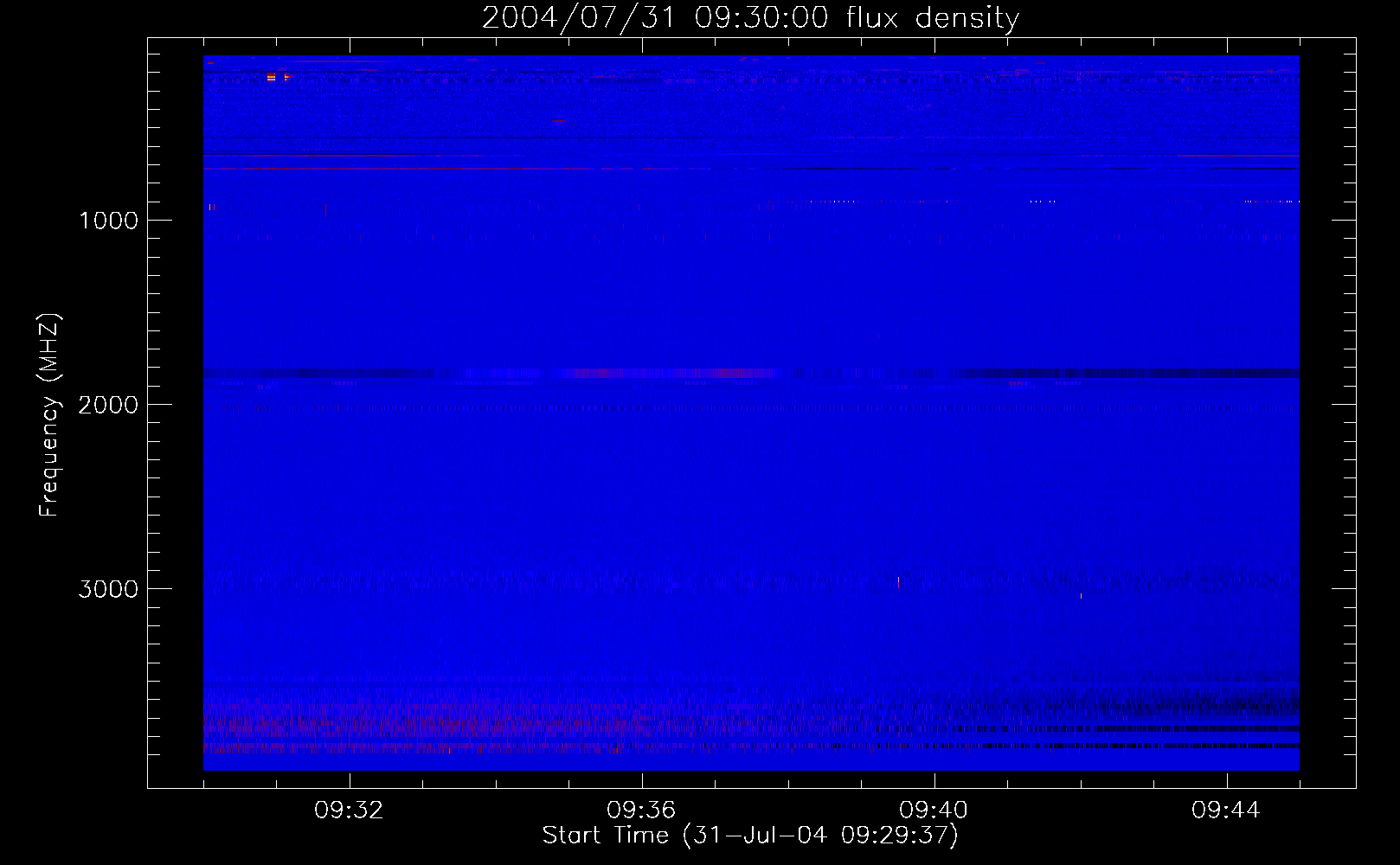
Task: Click the bright orange burst near 09:31 at top
Action: click(272, 77)
